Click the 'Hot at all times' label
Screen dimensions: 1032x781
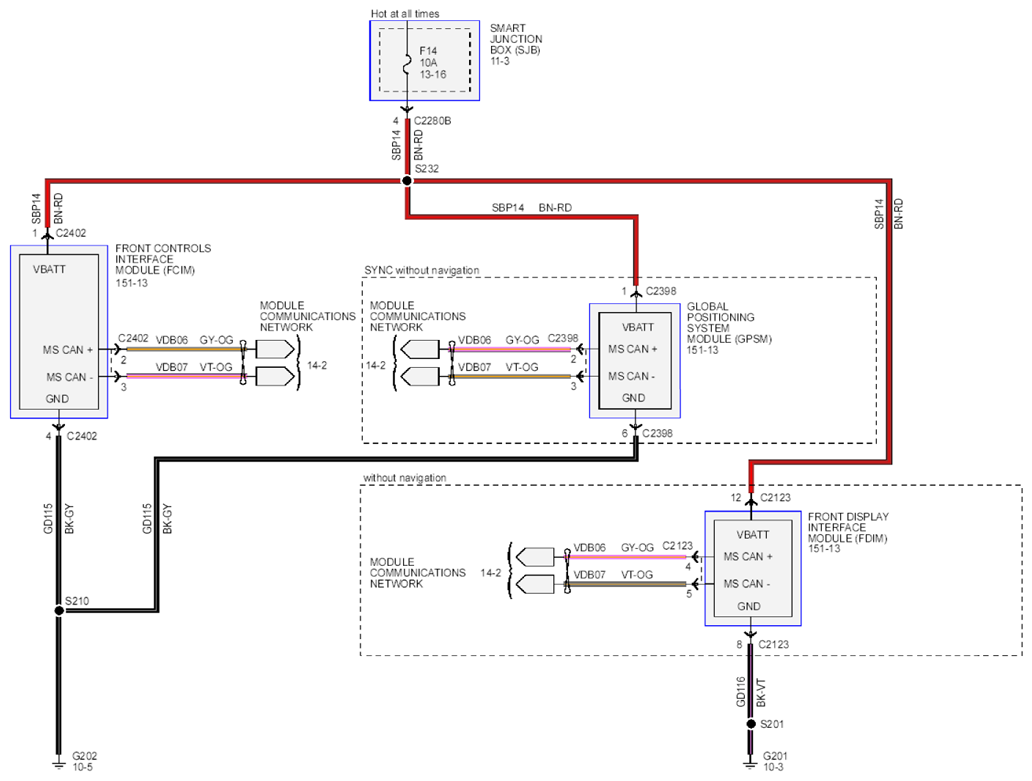(x=405, y=13)
